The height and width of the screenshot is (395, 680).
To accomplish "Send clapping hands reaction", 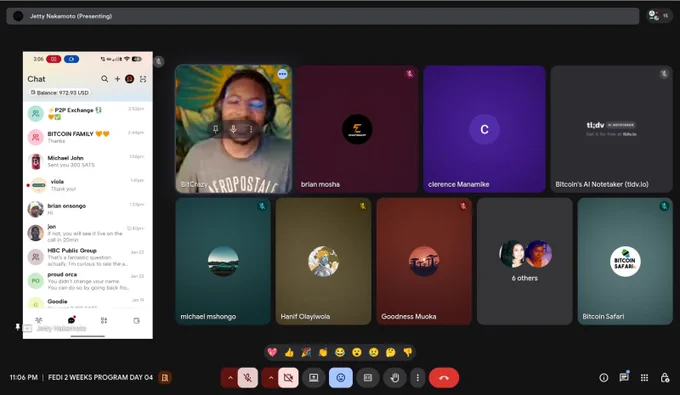I will (323, 352).
